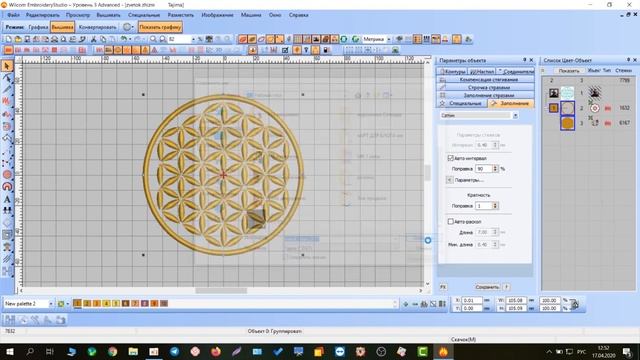Open the Справка menu
The image size is (640, 360).
pyautogui.click(x=298, y=15)
